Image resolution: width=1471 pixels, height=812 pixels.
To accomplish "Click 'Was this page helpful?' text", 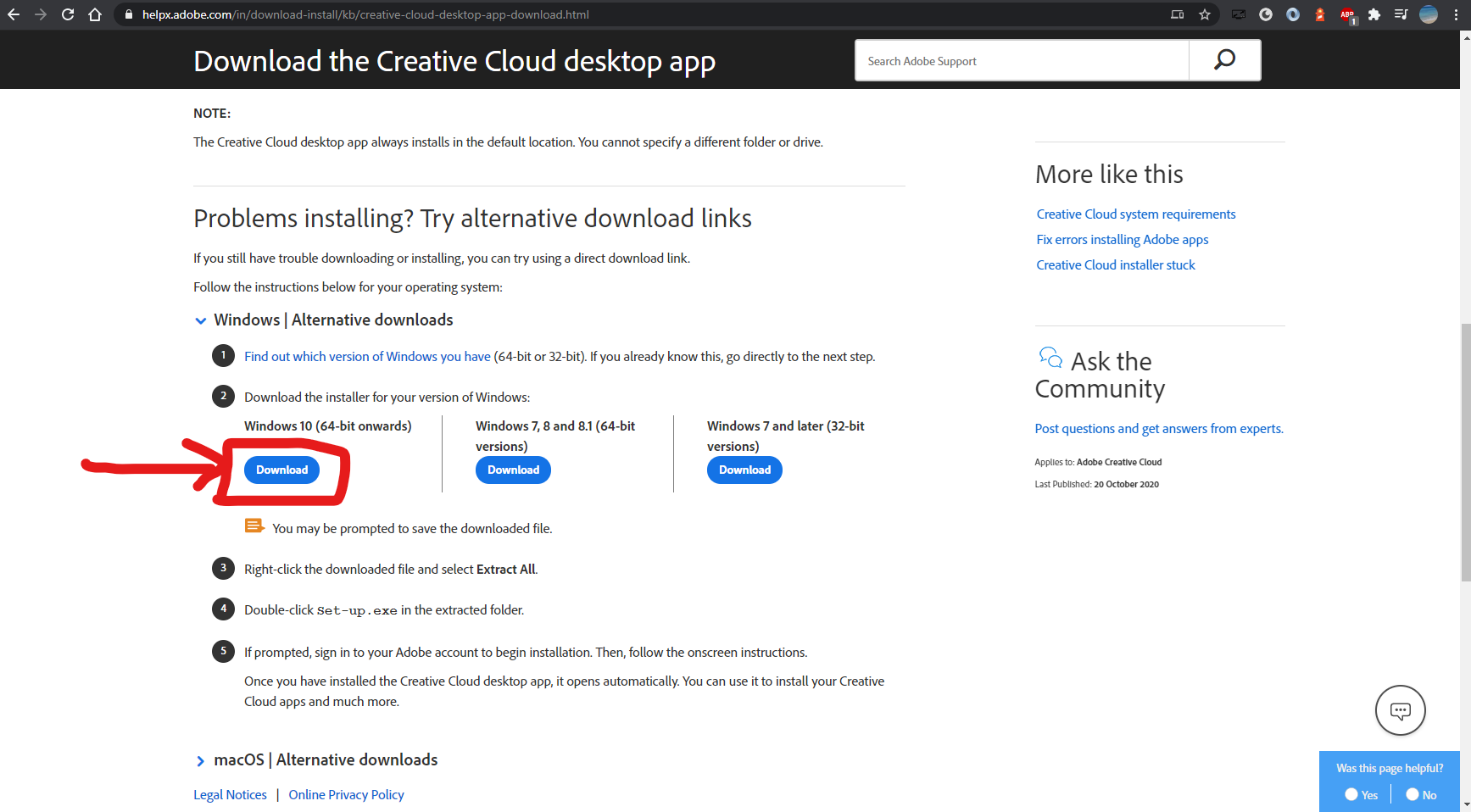I will tap(1390, 769).
